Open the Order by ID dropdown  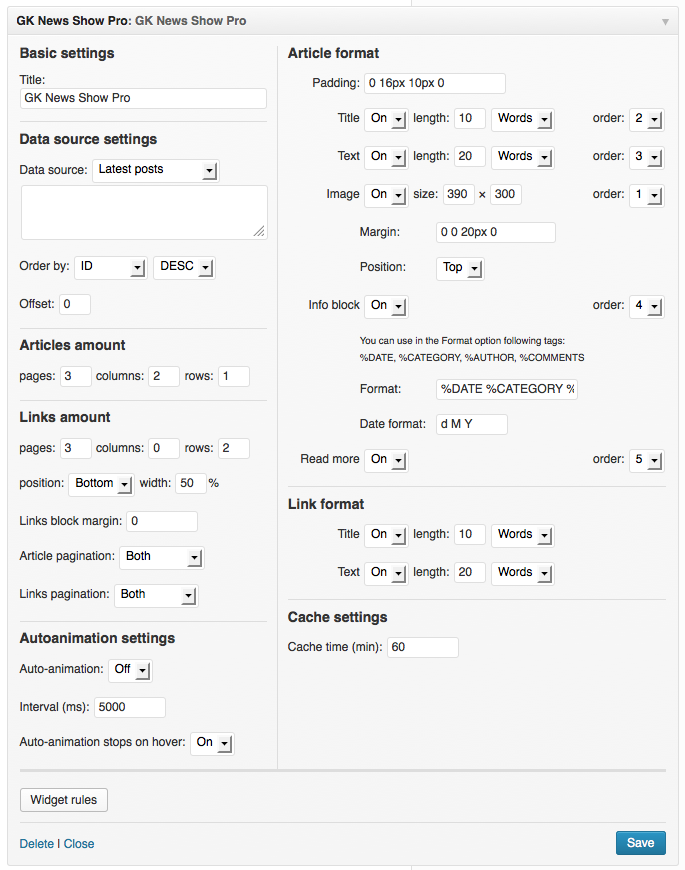coord(110,267)
